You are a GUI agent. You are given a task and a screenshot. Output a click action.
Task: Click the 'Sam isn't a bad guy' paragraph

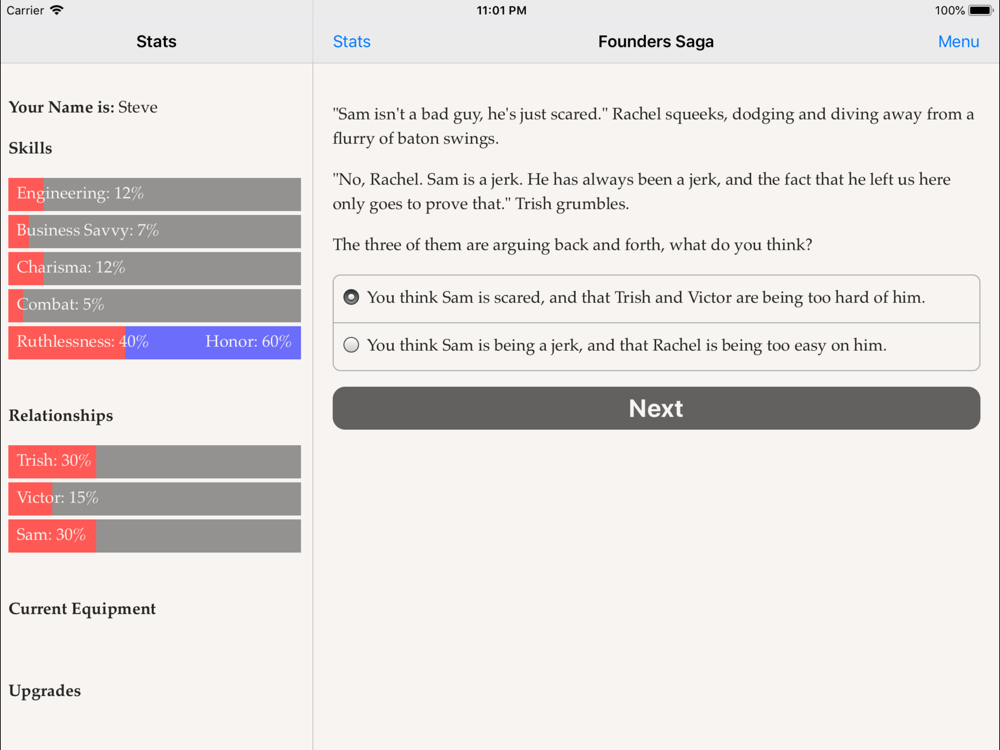(x=653, y=126)
